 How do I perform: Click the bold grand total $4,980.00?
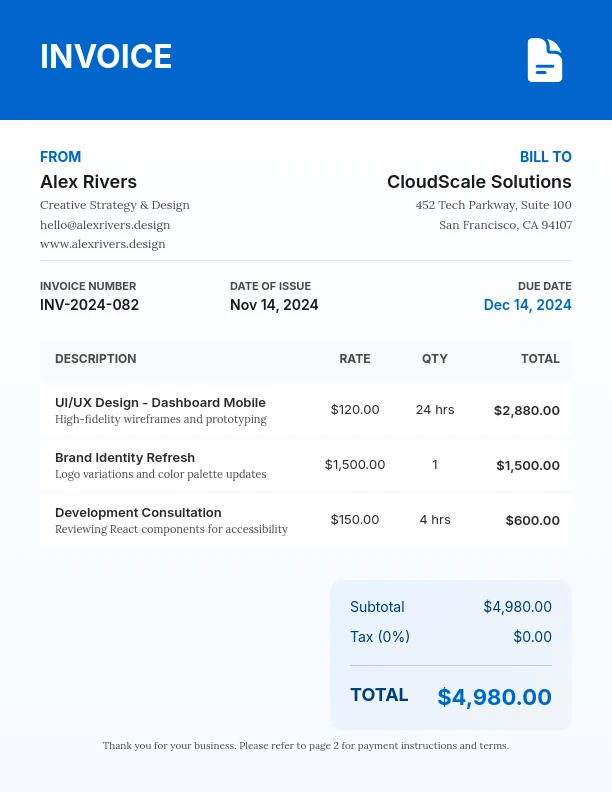[494, 697]
